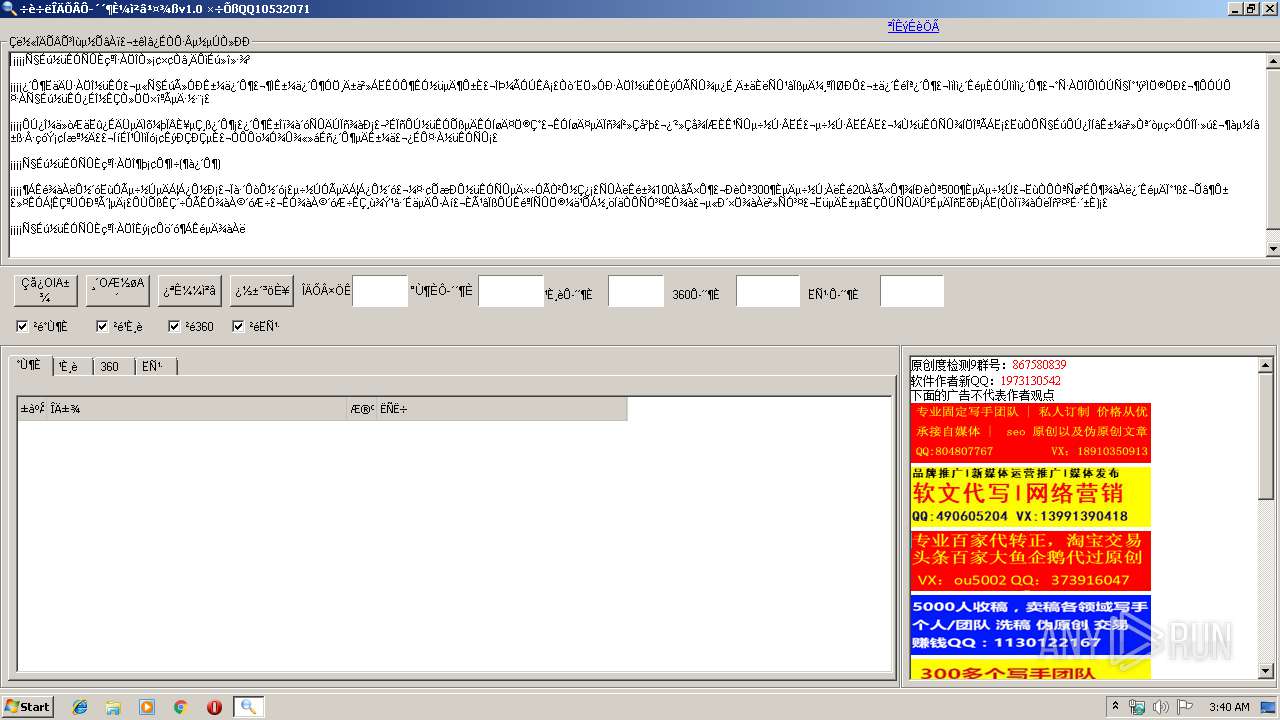Launch Google Chrome from the taskbar
Viewport: 1280px width, 720px height.
pos(180,707)
